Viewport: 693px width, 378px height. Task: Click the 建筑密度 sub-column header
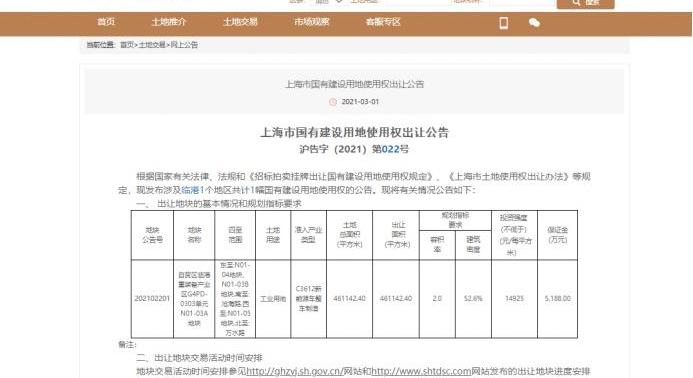[473, 244]
